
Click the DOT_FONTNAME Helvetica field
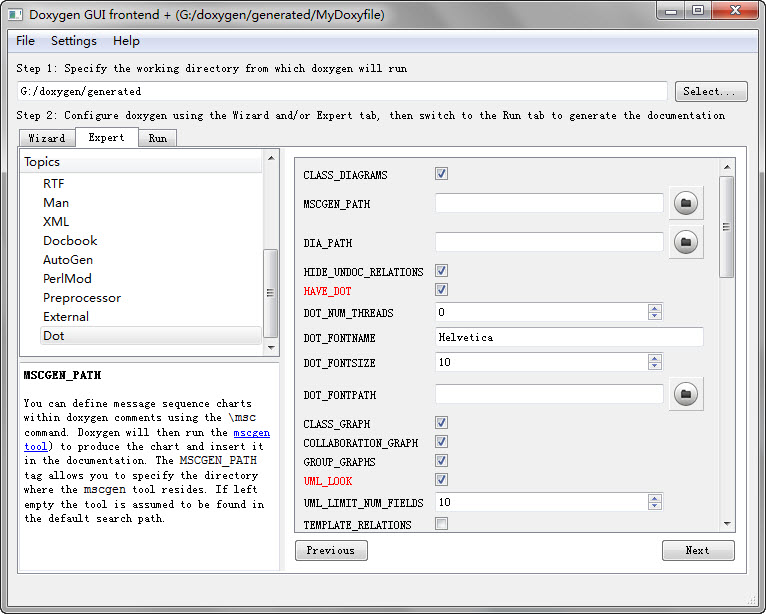click(569, 338)
